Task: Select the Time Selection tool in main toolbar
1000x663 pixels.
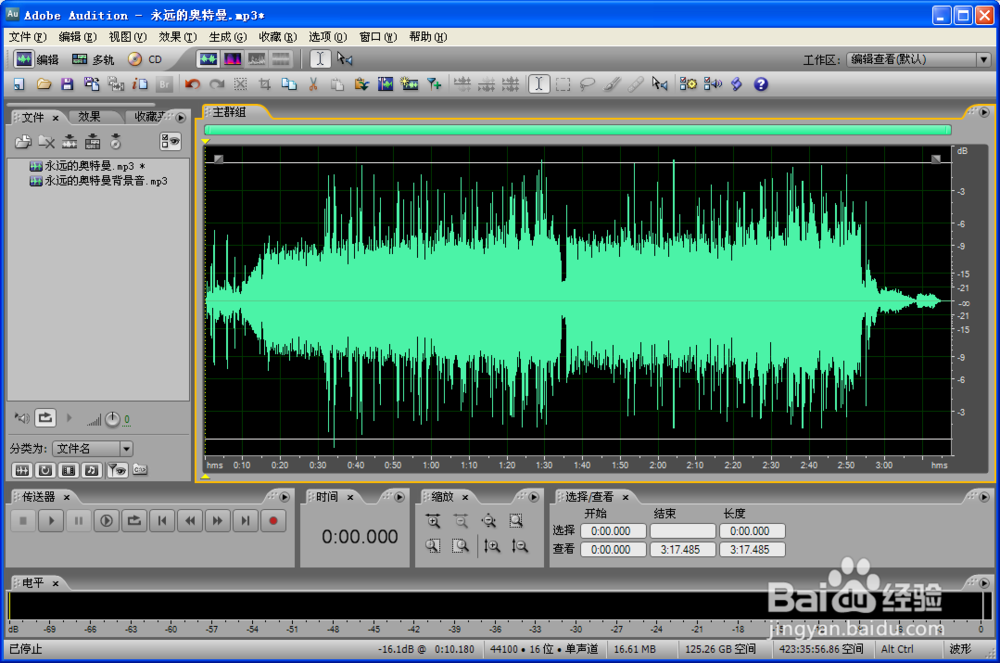Action: pos(539,84)
